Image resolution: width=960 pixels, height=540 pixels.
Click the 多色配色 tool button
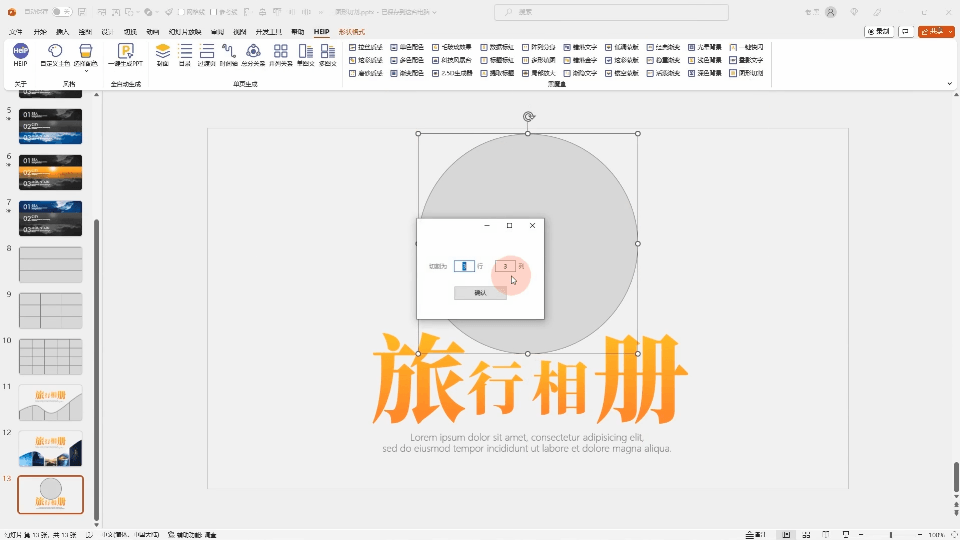pyautogui.click(x=407, y=60)
